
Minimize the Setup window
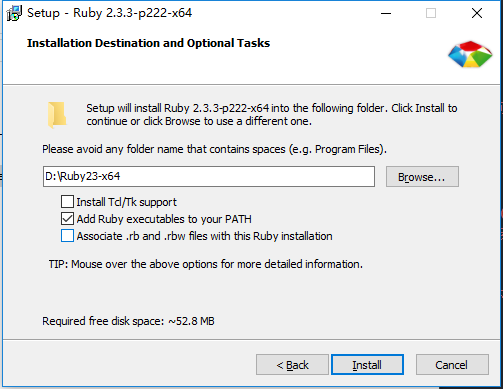pos(386,13)
